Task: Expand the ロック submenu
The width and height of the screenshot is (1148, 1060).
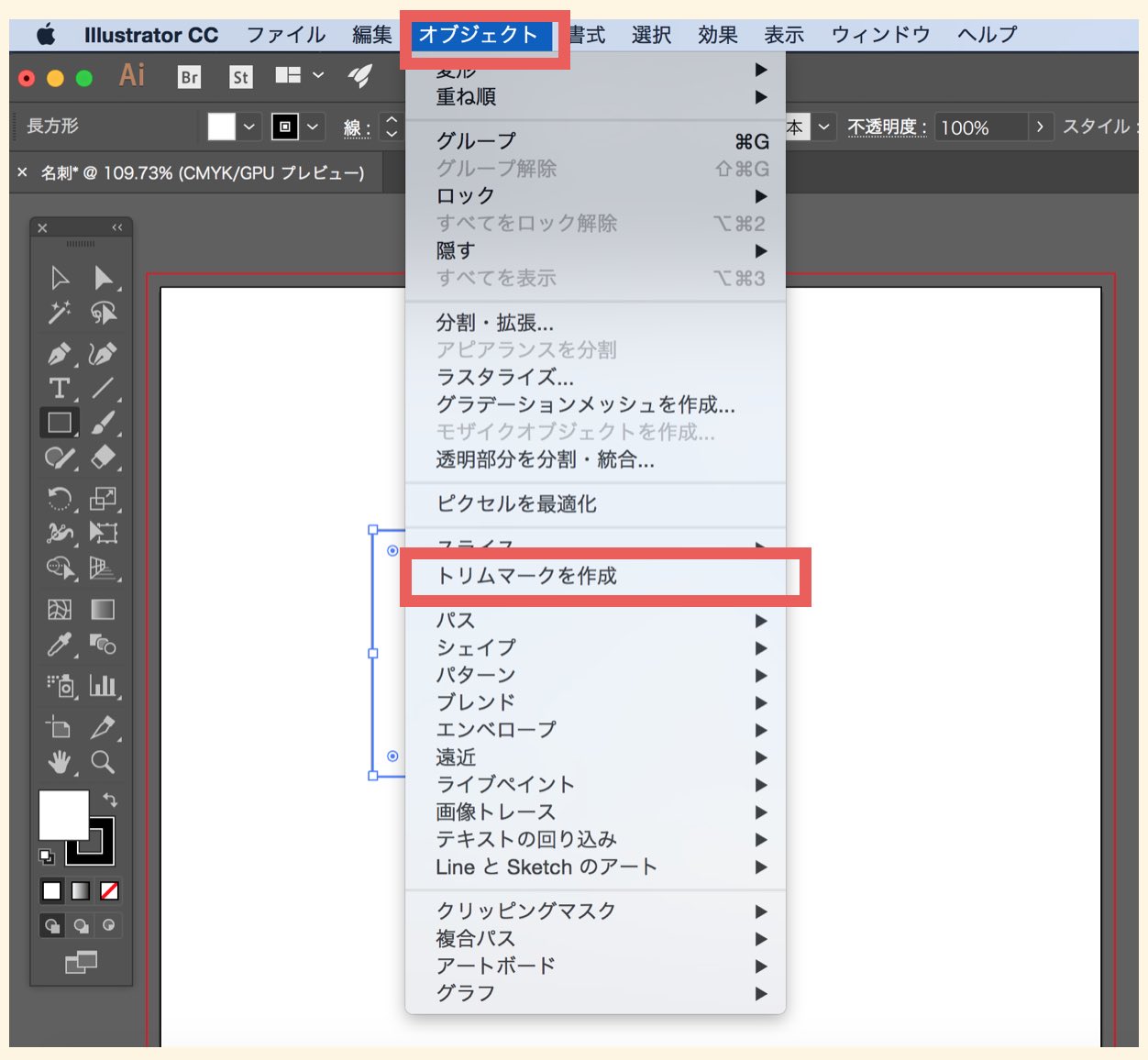Action: [x=595, y=196]
